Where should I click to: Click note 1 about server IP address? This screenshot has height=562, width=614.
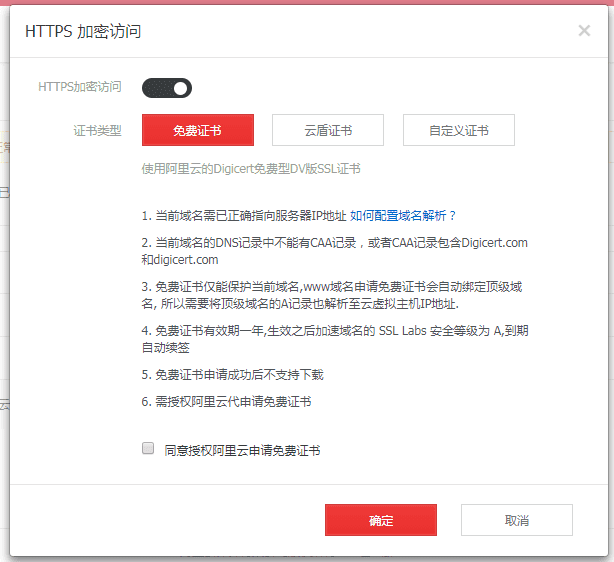(243, 215)
